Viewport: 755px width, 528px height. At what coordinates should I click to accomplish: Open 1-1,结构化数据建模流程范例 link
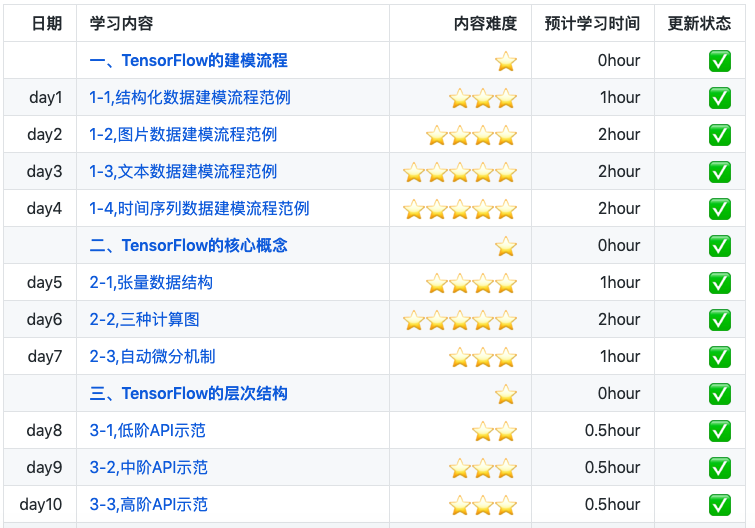[x=190, y=98]
